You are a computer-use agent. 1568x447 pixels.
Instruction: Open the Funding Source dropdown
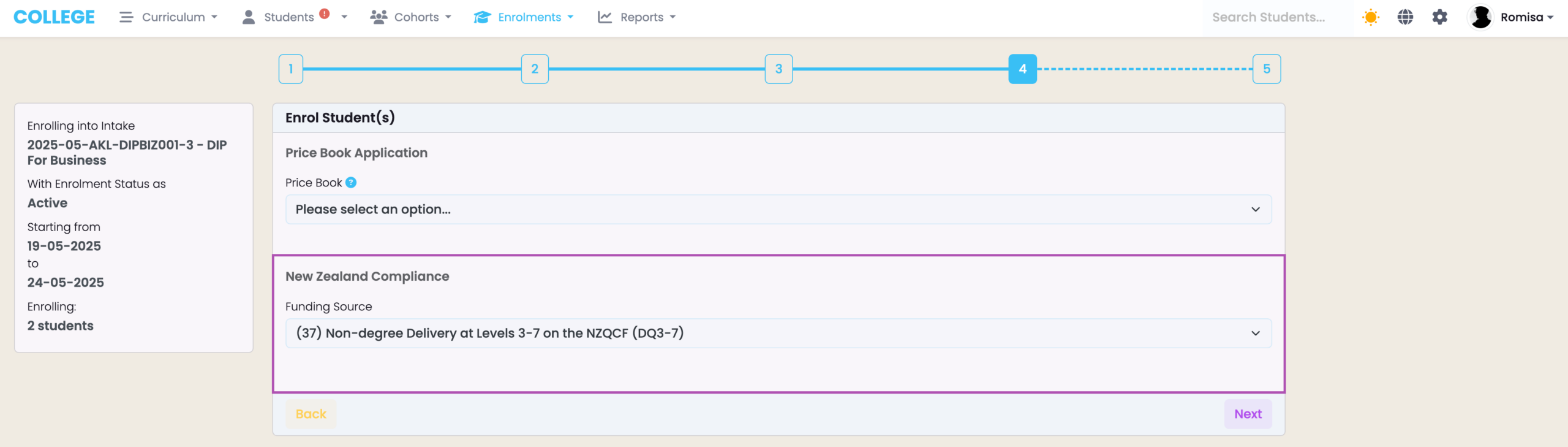click(778, 334)
